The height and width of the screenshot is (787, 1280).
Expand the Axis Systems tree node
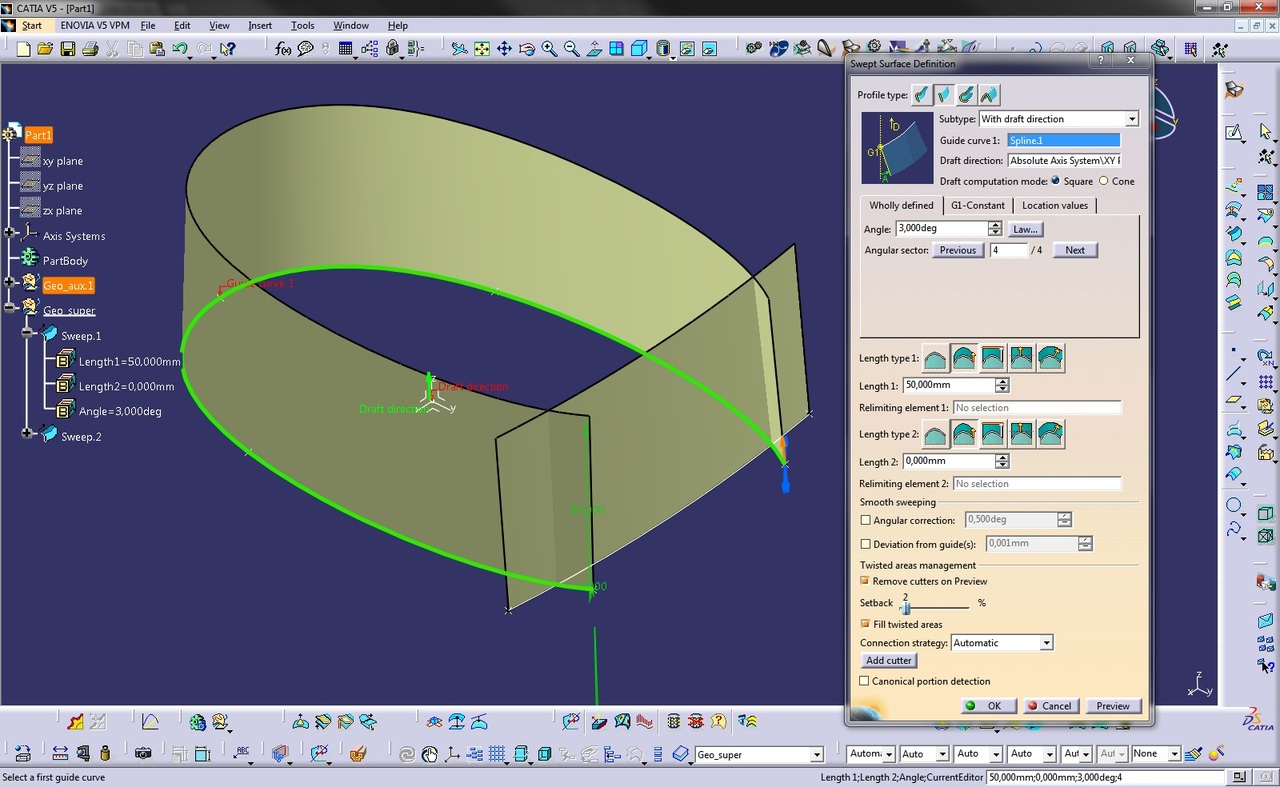[x=10, y=233]
